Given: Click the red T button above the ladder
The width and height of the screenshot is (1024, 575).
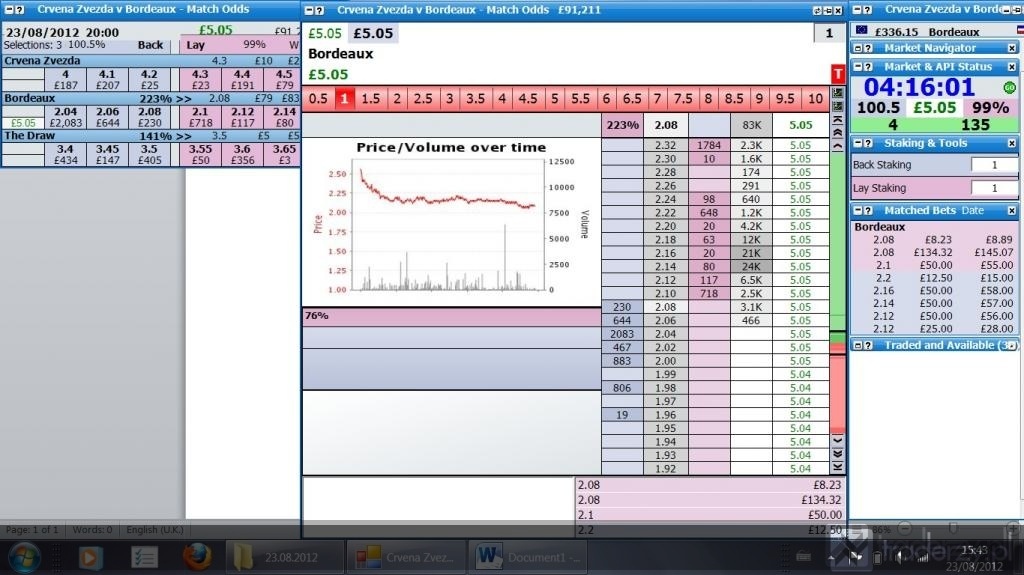Looking at the screenshot, I should coord(838,74).
